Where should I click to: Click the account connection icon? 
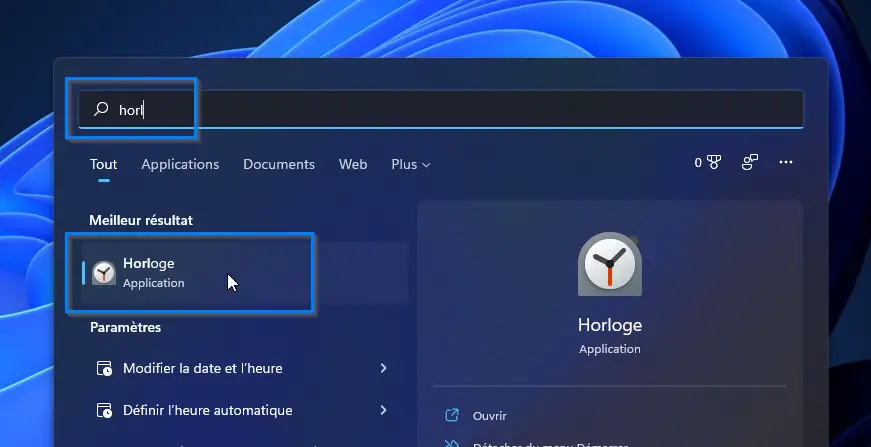point(750,163)
